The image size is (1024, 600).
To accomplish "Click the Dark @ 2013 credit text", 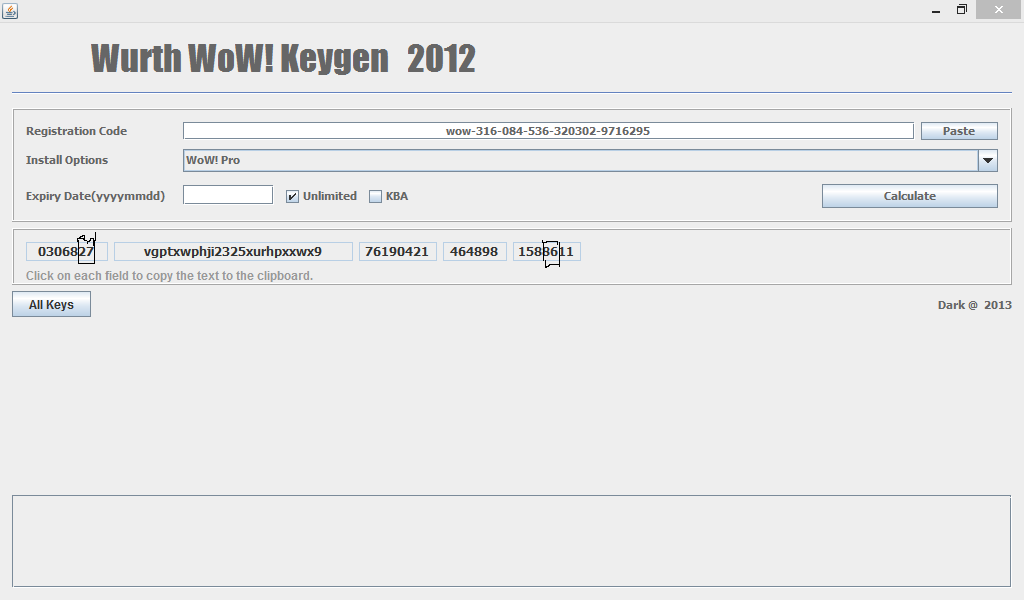I will 974,305.
